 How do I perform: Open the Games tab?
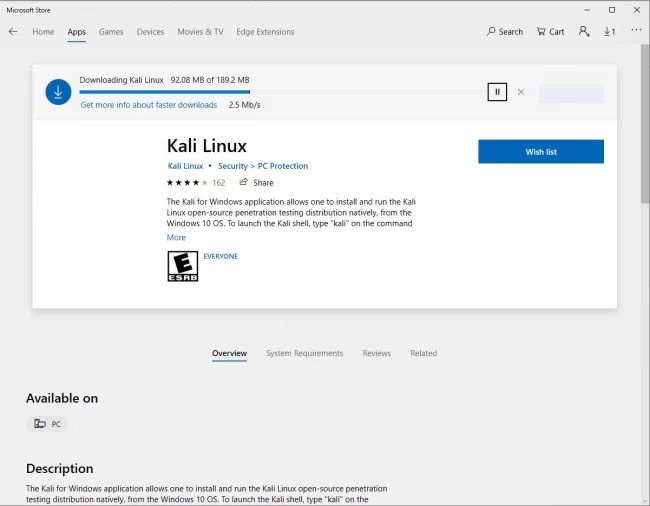point(111,32)
